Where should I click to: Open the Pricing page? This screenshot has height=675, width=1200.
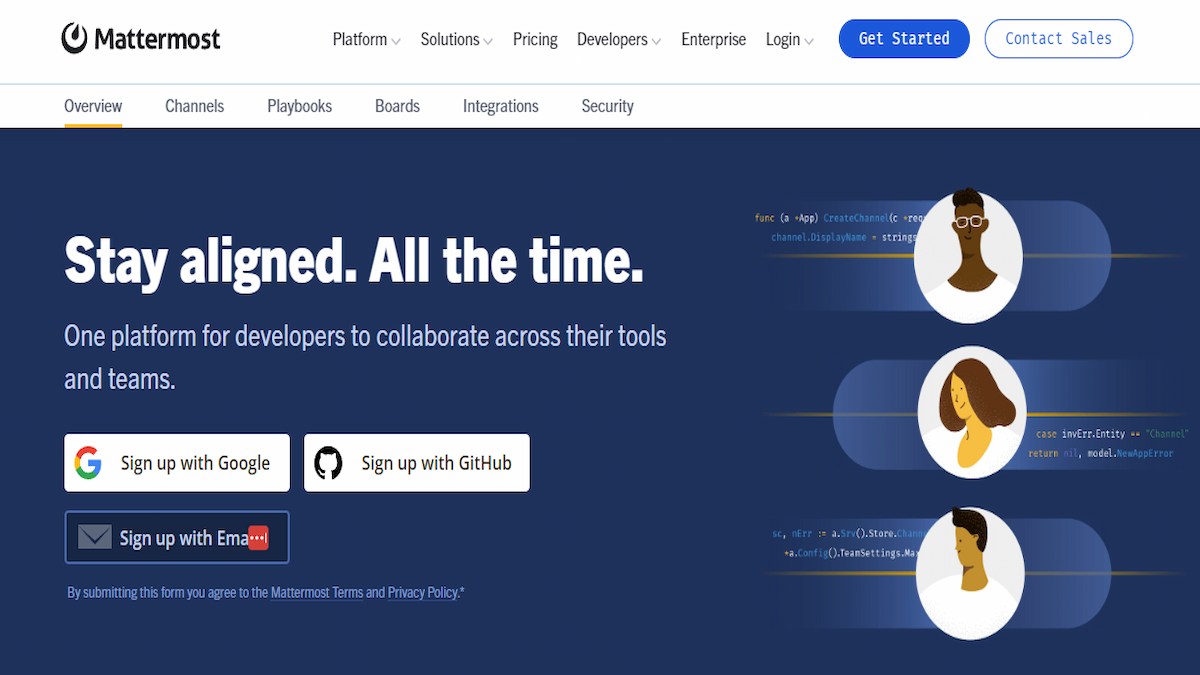[x=535, y=39]
